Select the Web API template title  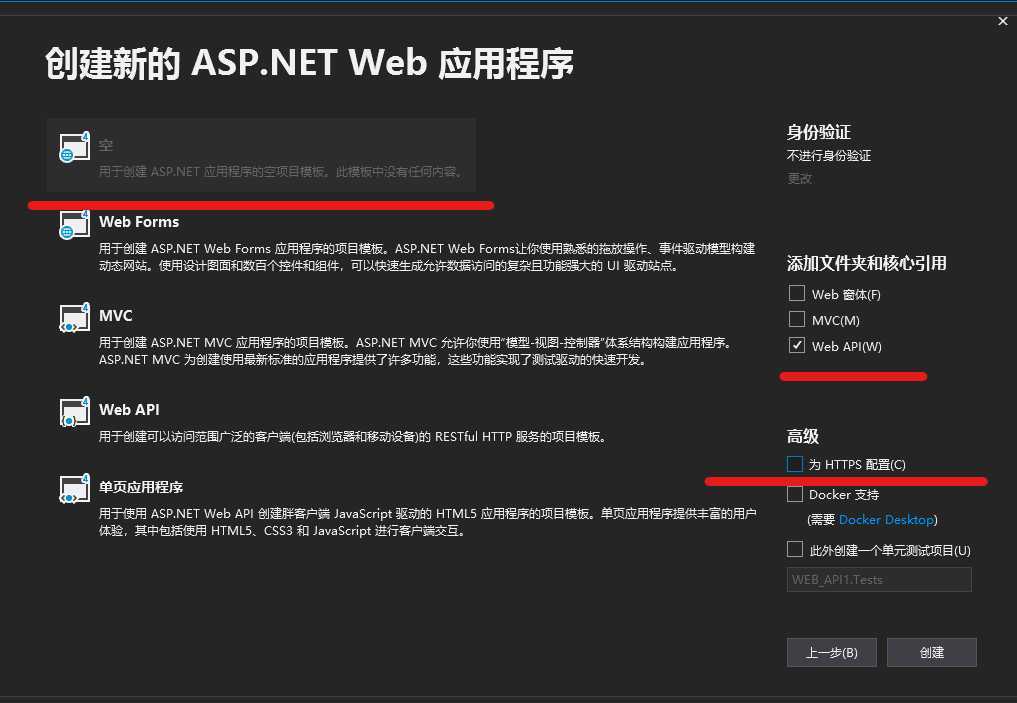pyautogui.click(x=129, y=410)
